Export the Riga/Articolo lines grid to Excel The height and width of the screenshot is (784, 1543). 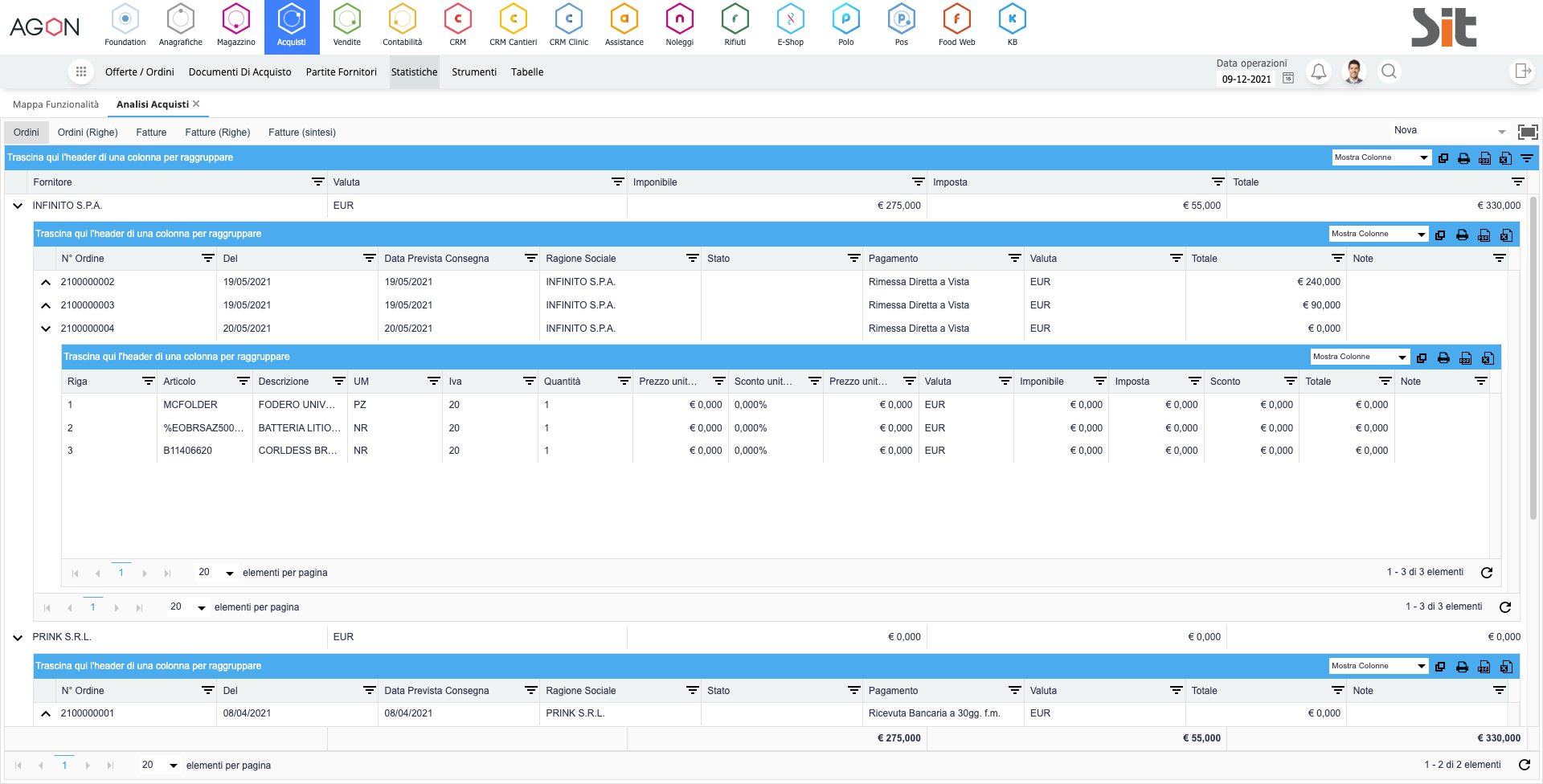tap(1488, 358)
